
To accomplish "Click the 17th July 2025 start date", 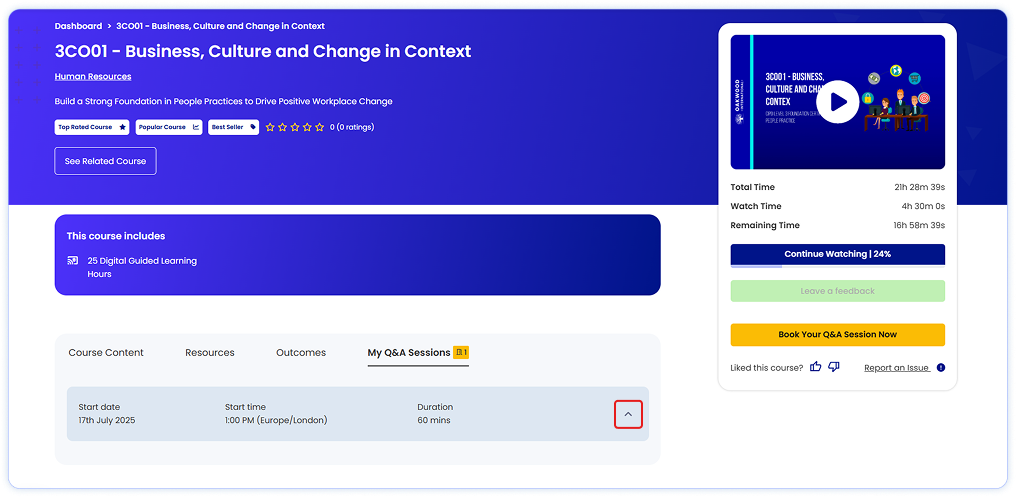I will (x=107, y=420).
